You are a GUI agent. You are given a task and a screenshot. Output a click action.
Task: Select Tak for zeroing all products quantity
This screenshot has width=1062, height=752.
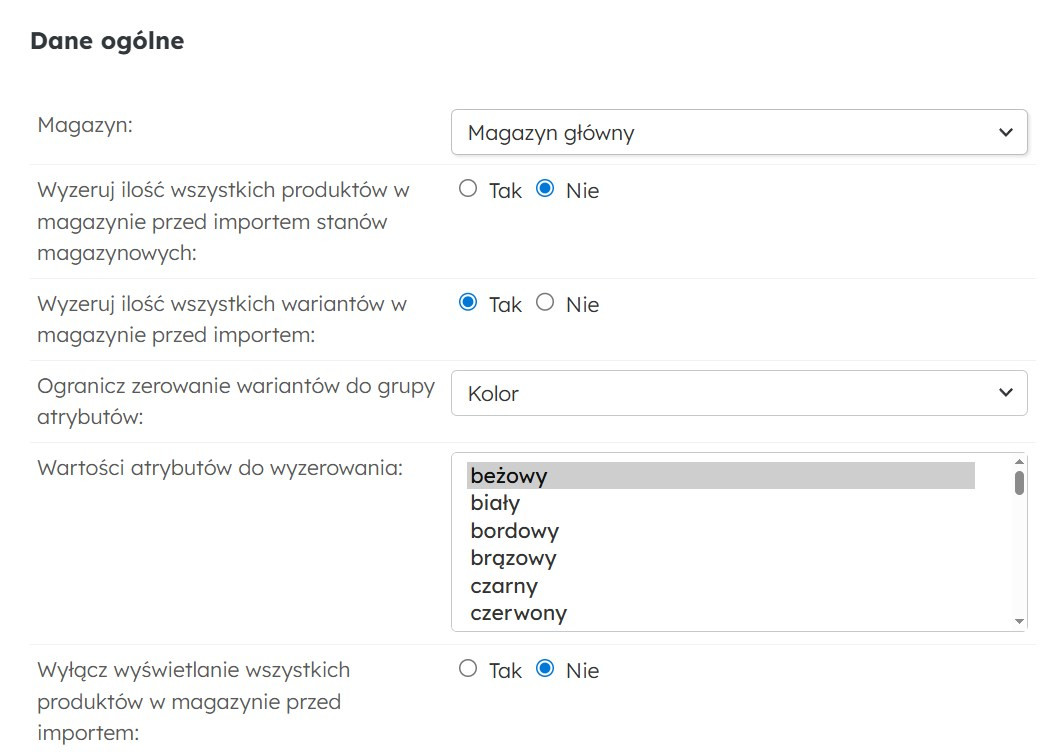tap(468, 189)
